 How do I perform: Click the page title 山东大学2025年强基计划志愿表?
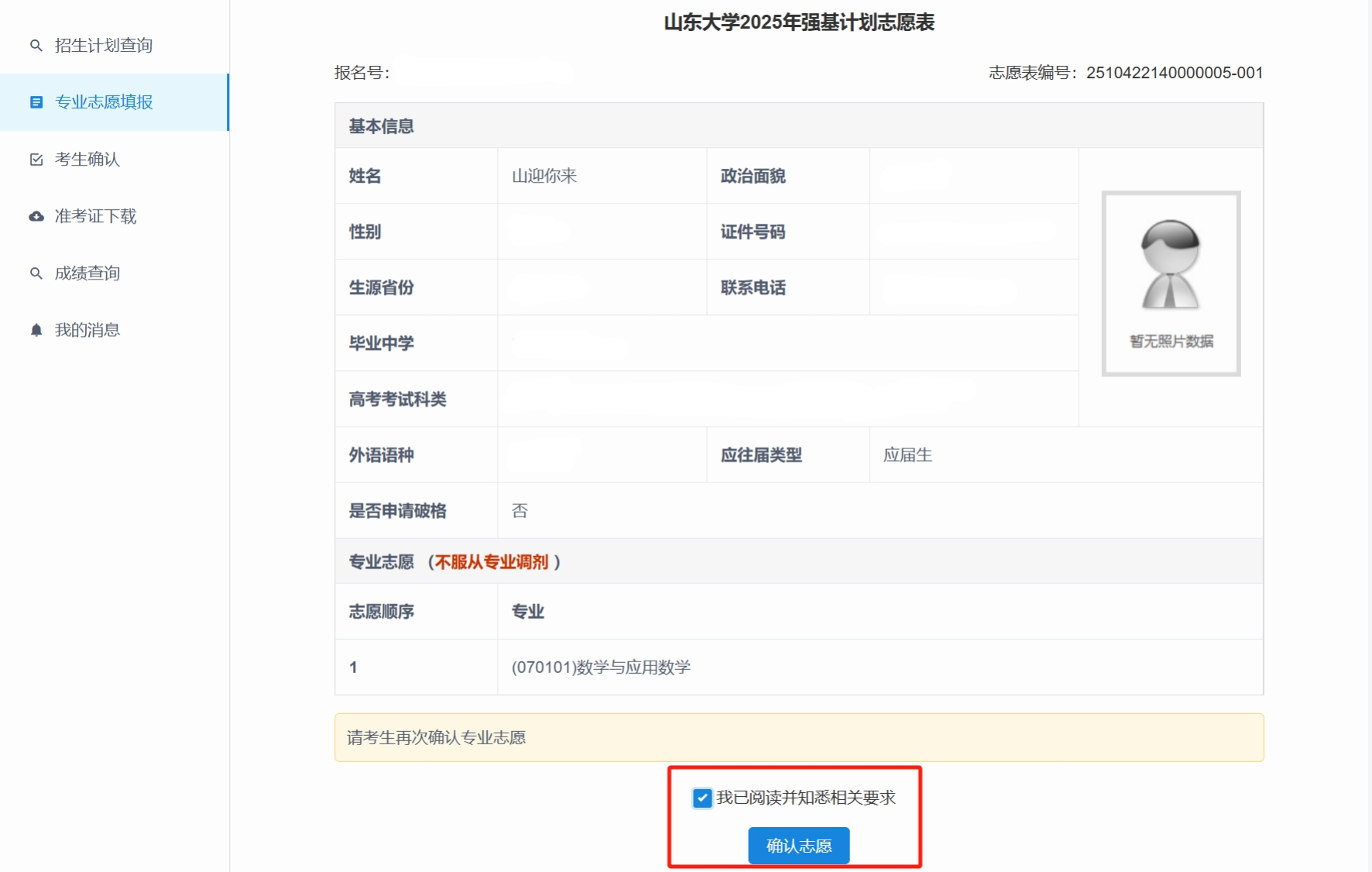pos(799,22)
